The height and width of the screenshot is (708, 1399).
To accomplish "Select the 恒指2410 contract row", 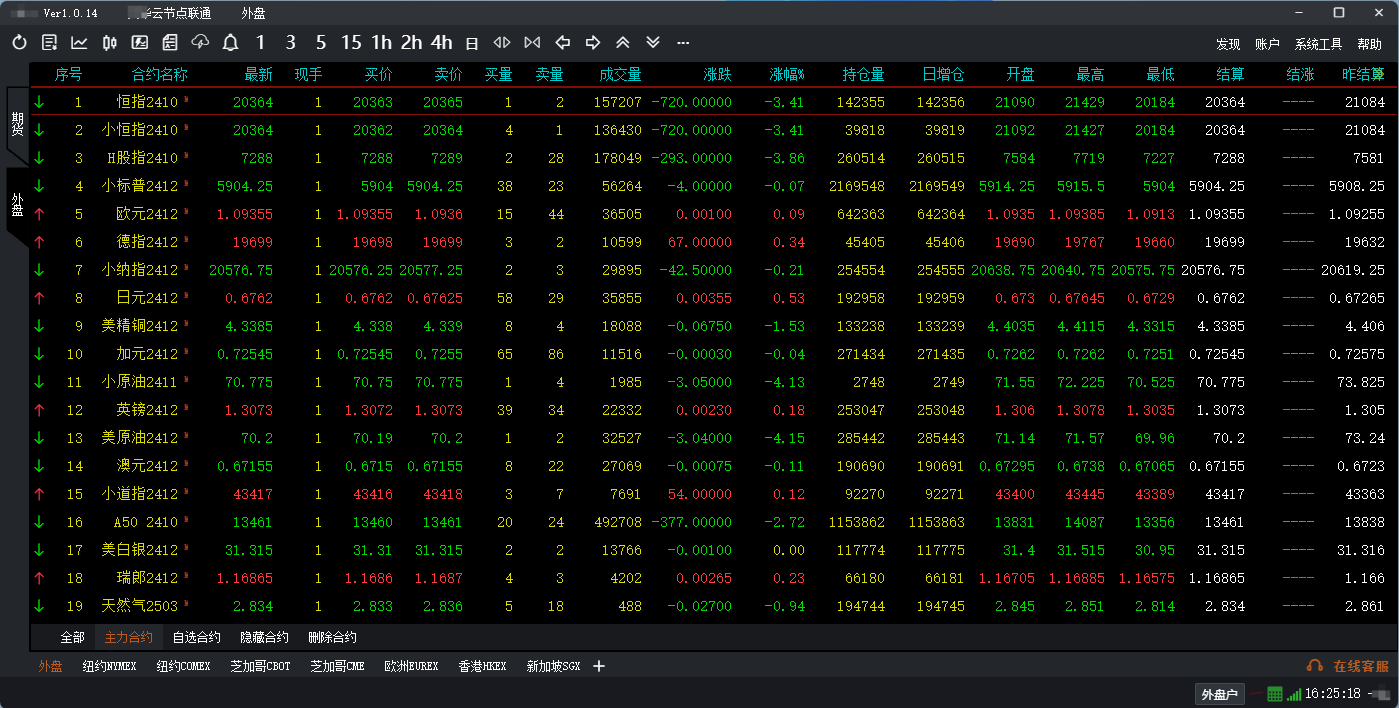I will coord(714,102).
